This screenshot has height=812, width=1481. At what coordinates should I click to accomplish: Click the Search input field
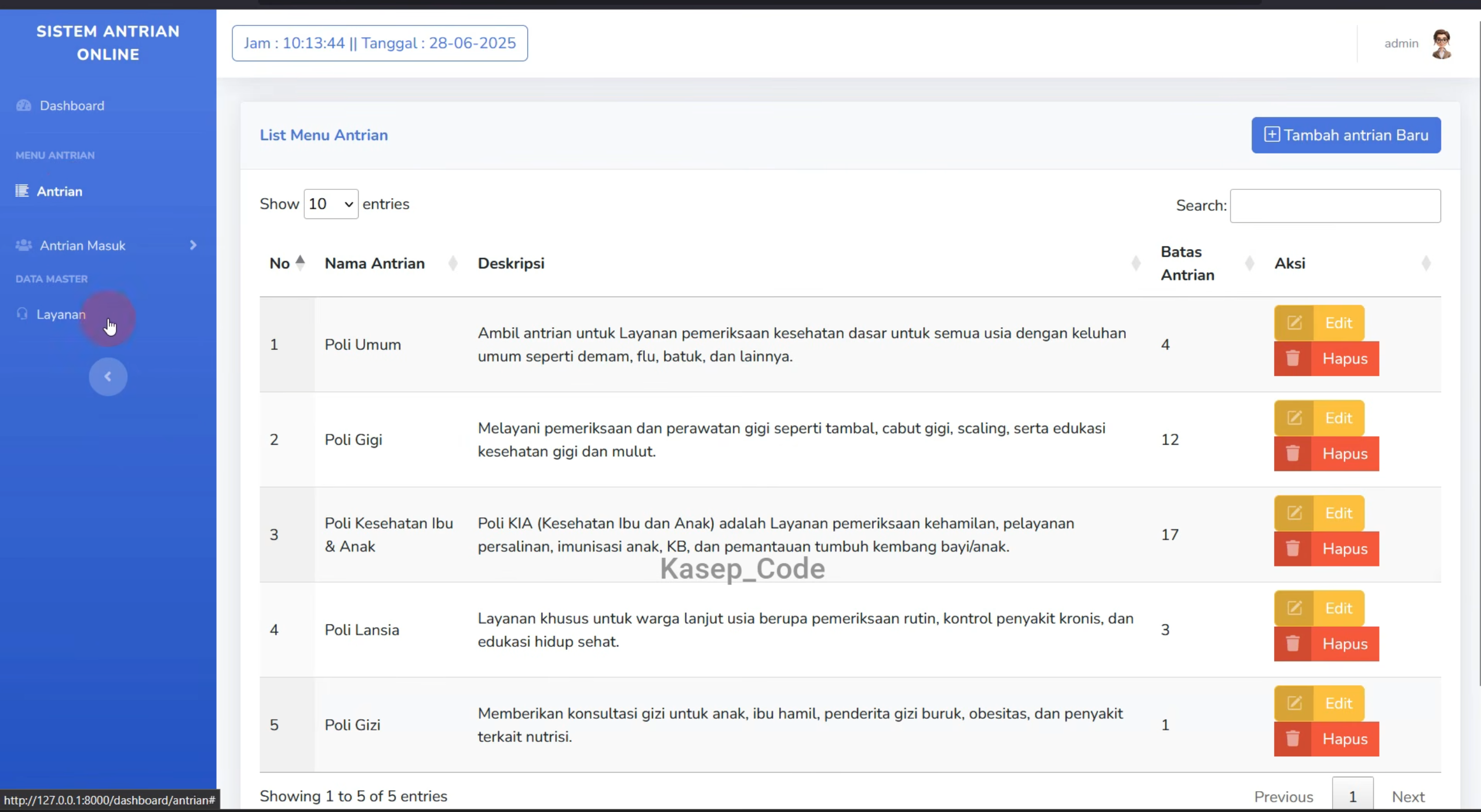point(1335,206)
